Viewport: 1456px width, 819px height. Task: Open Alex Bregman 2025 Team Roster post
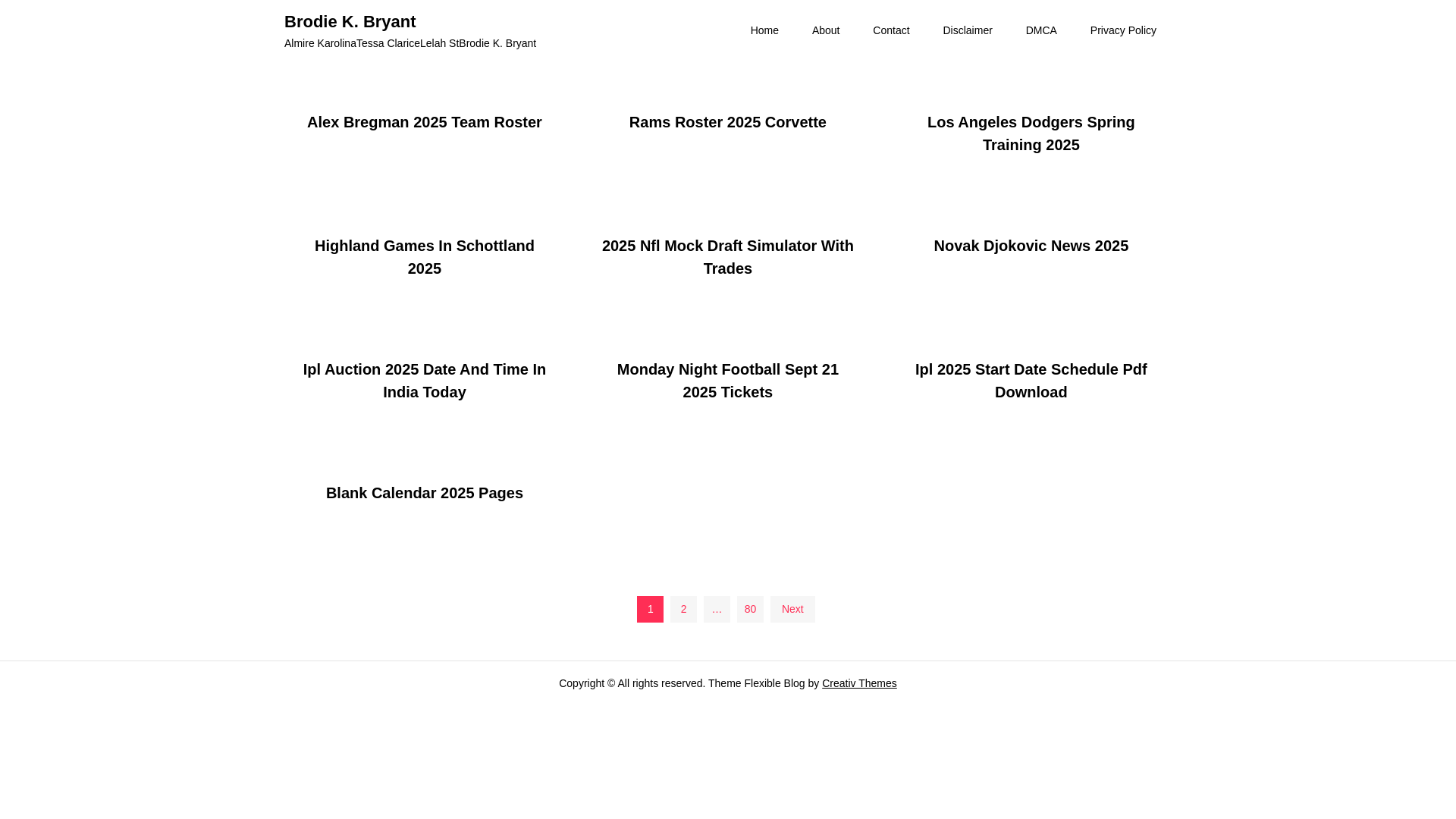(424, 122)
